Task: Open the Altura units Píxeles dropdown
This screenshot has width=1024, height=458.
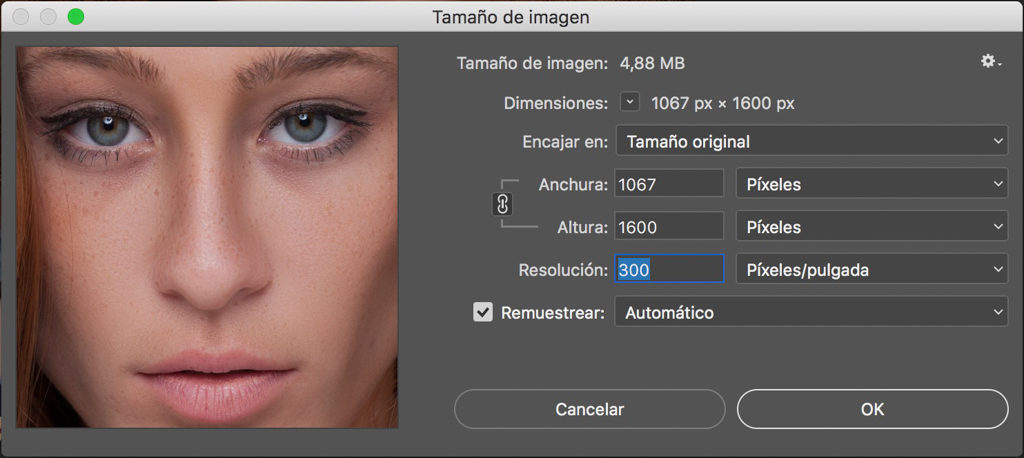Action: pos(872,227)
